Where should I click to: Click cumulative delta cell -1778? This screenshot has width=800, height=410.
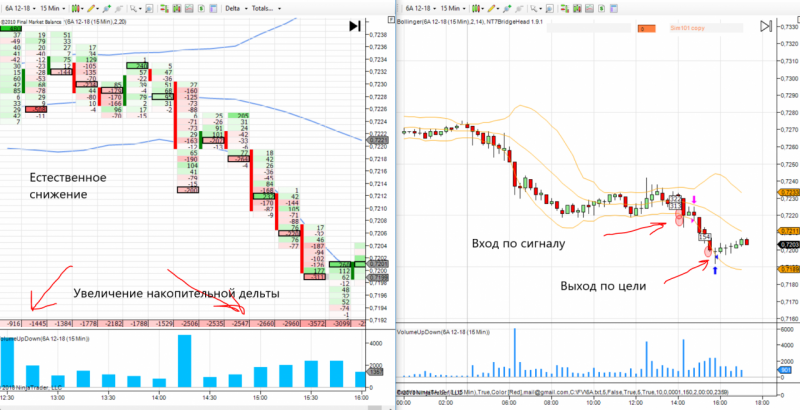point(87,324)
